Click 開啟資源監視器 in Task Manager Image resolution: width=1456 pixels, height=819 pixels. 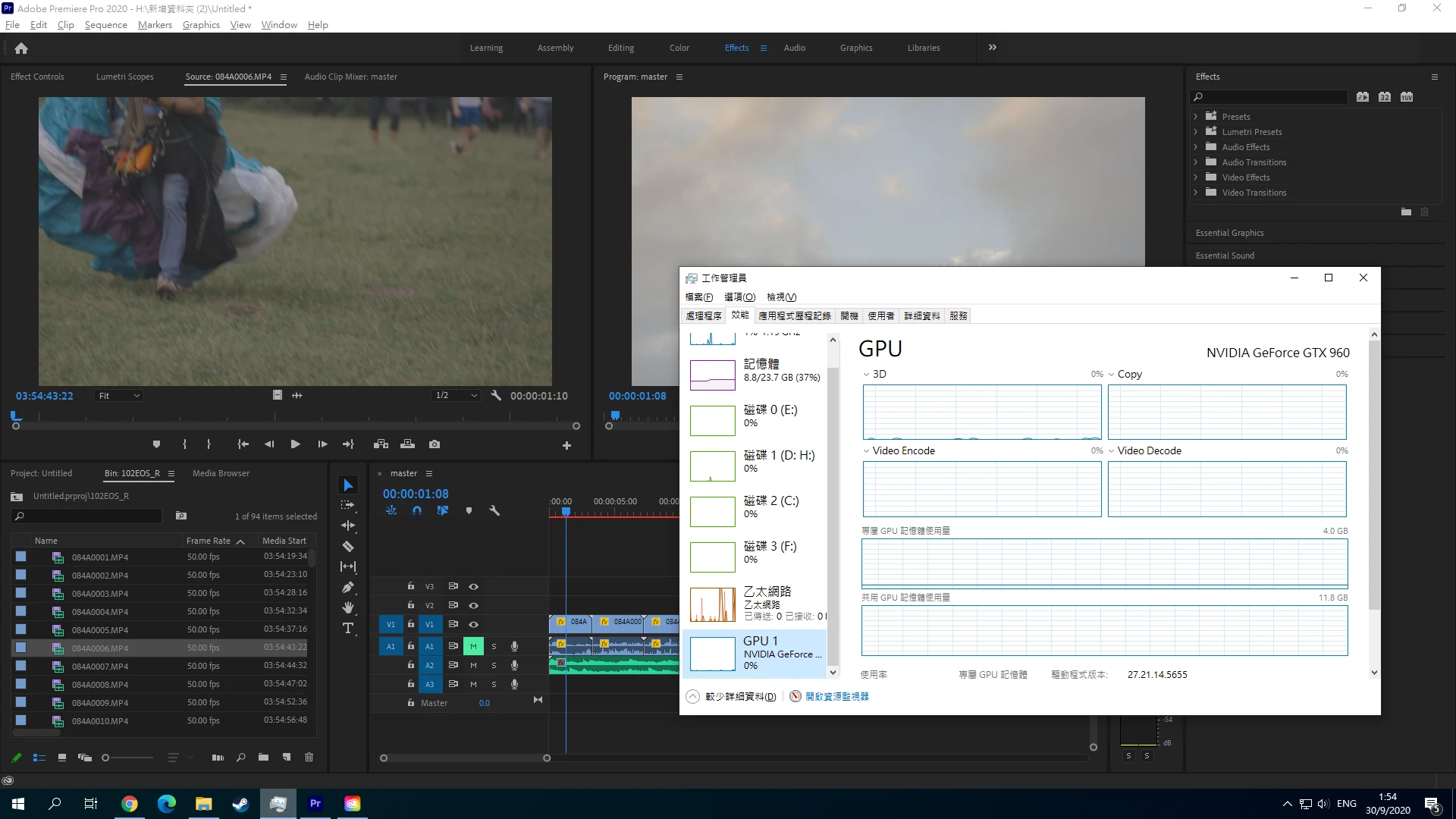click(x=836, y=695)
